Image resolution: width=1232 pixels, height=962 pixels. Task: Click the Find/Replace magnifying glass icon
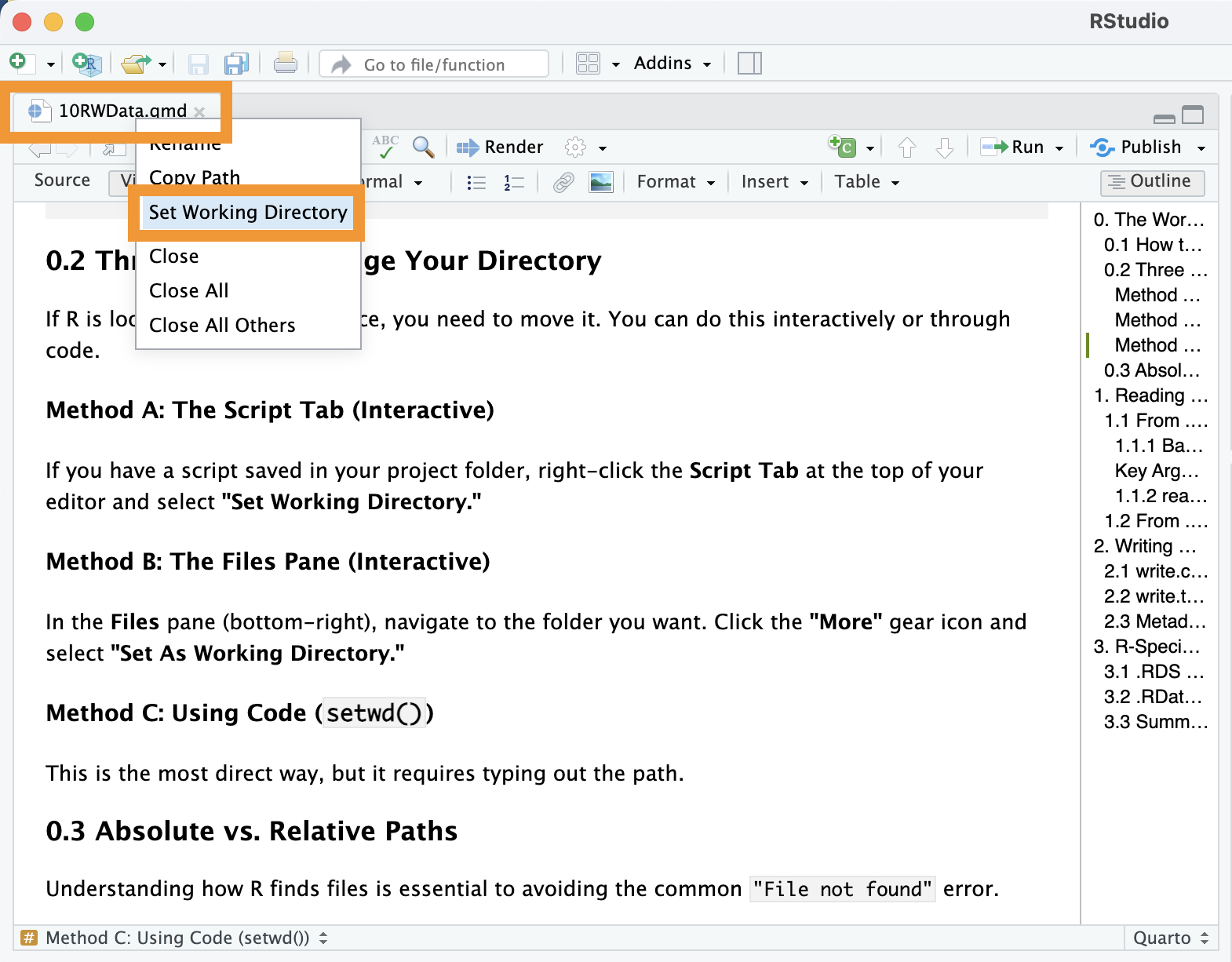tap(423, 147)
